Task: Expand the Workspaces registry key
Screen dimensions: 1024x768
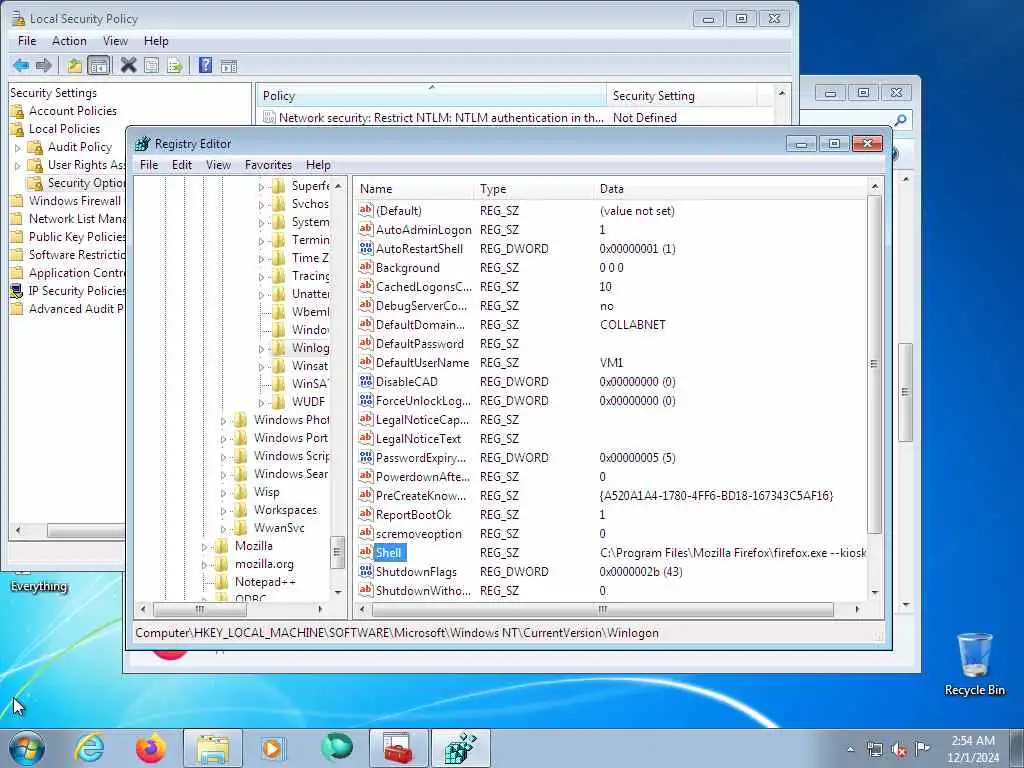Action: pos(223,511)
